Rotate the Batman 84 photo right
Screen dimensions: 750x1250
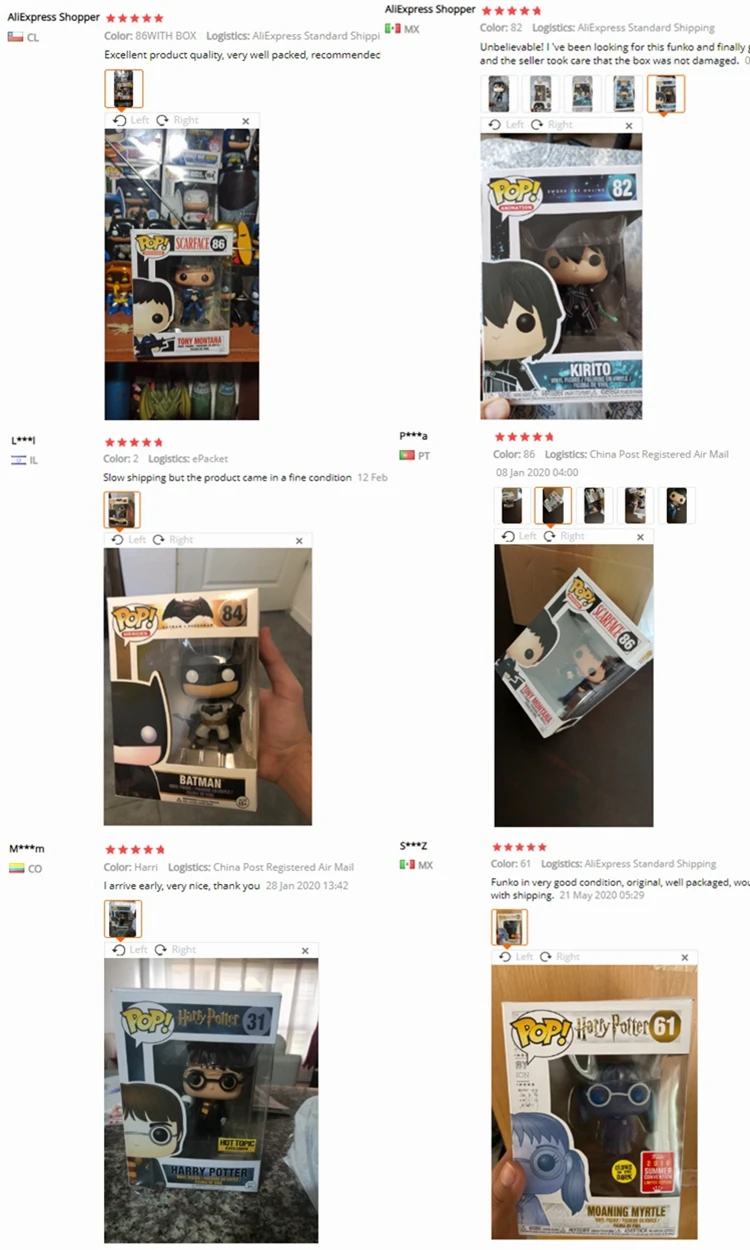point(173,540)
